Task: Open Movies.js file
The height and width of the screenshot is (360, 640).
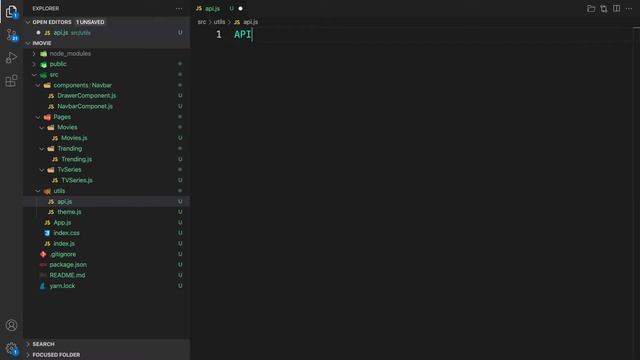Action: (74, 138)
